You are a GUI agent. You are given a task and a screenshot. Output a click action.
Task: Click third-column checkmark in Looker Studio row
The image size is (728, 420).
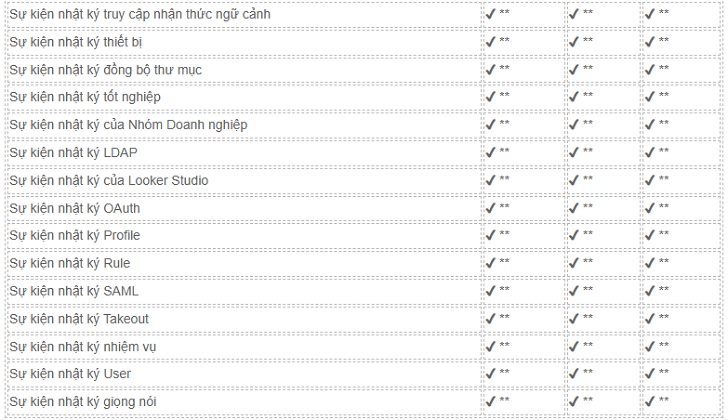(650, 180)
